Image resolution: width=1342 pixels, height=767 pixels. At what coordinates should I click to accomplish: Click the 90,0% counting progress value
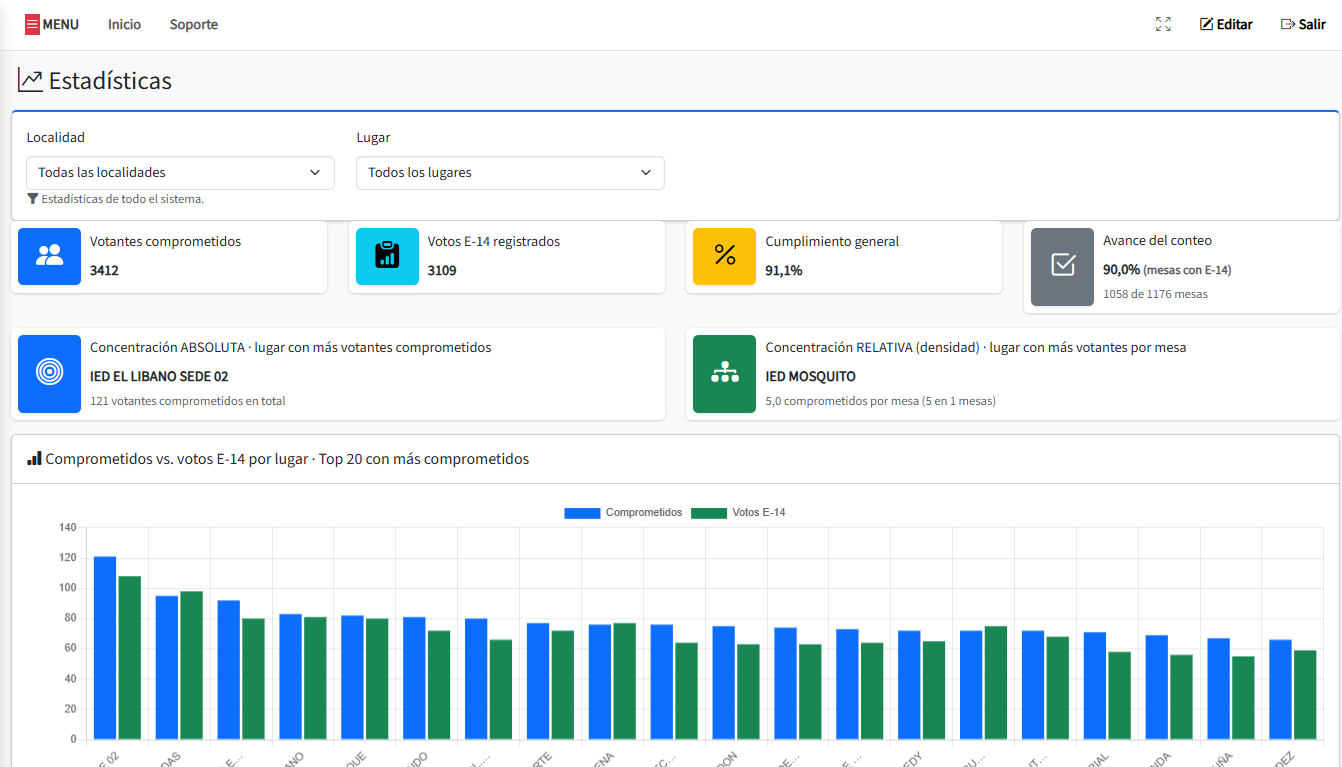point(1121,269)
